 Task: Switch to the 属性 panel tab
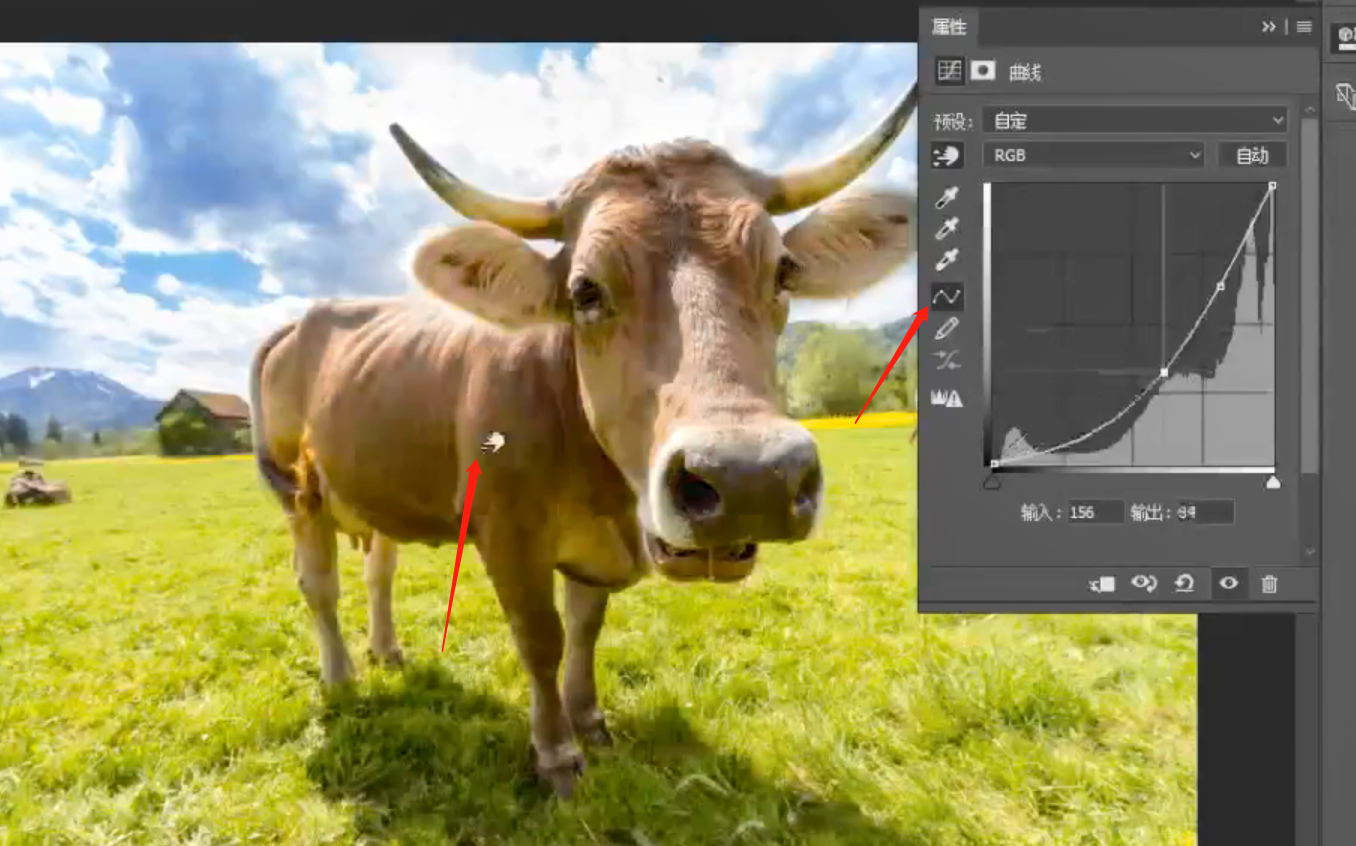[949, 27]
